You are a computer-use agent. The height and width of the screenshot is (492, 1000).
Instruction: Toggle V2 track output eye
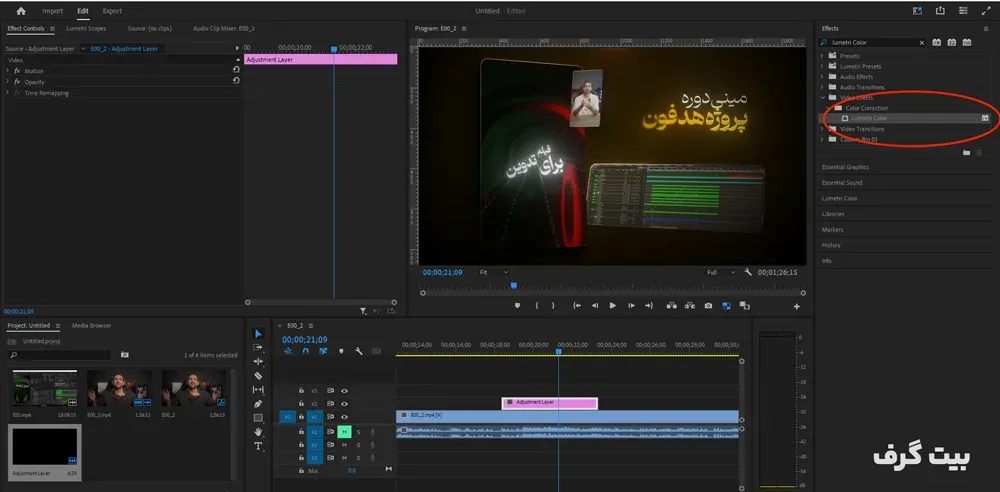pos(344,404)
